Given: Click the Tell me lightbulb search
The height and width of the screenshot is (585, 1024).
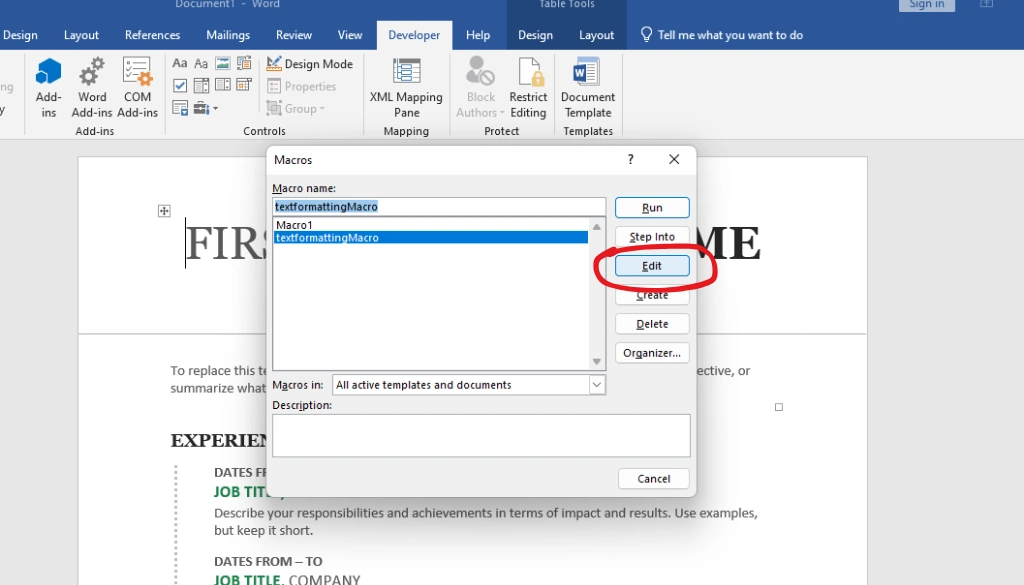Looking at the screenshot, I should 722,35.
